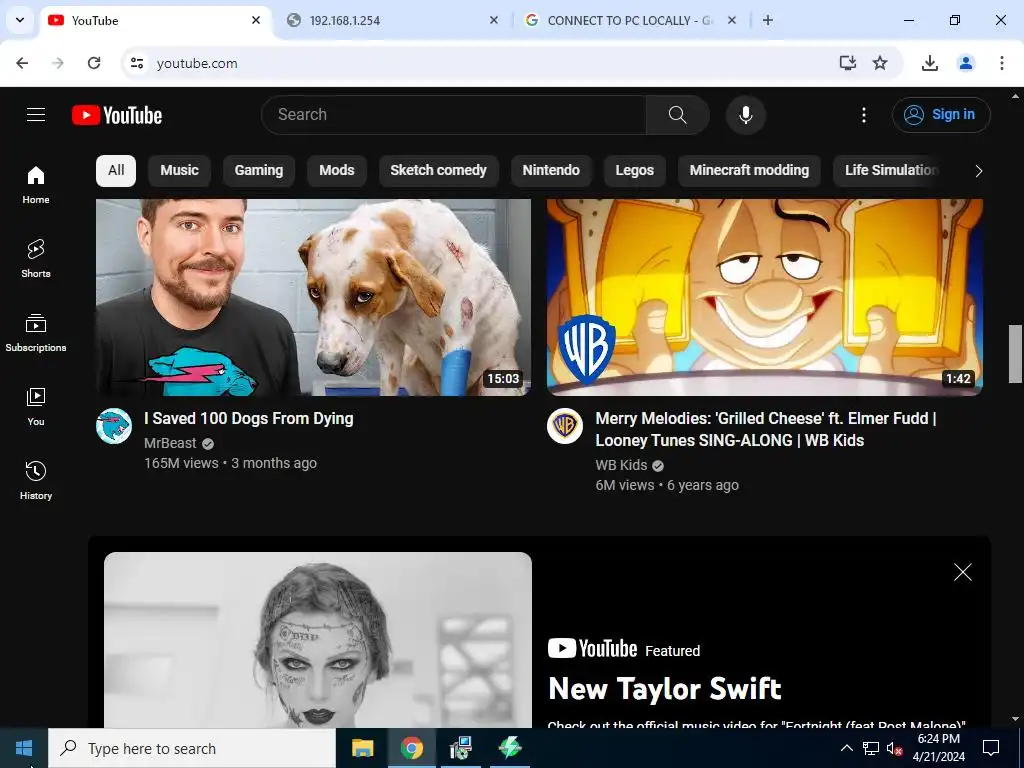Play the MrBeast dog video thumbnail
This screenshot has height=768, width=1024.
[x=313, y=297]
